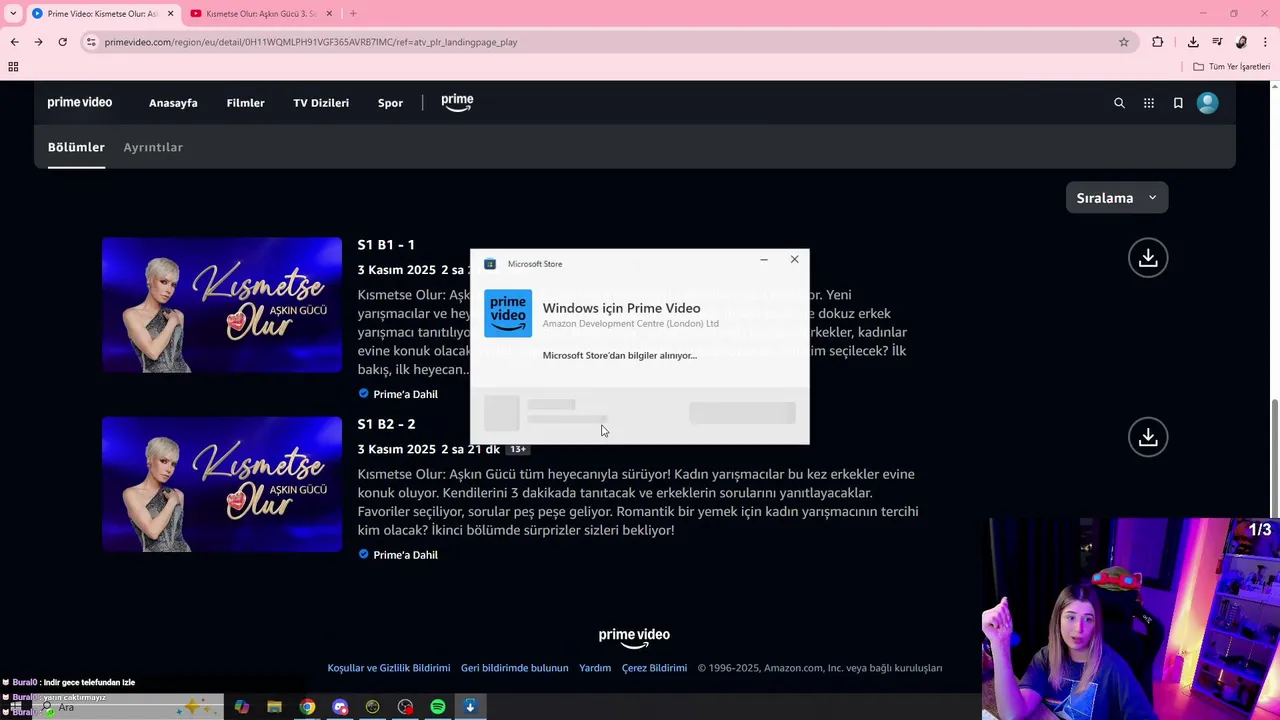The height and width of the screenshot is (720, 1280).
Task: Open Geri bildirimde bulunun link
Action: (514, 668)
